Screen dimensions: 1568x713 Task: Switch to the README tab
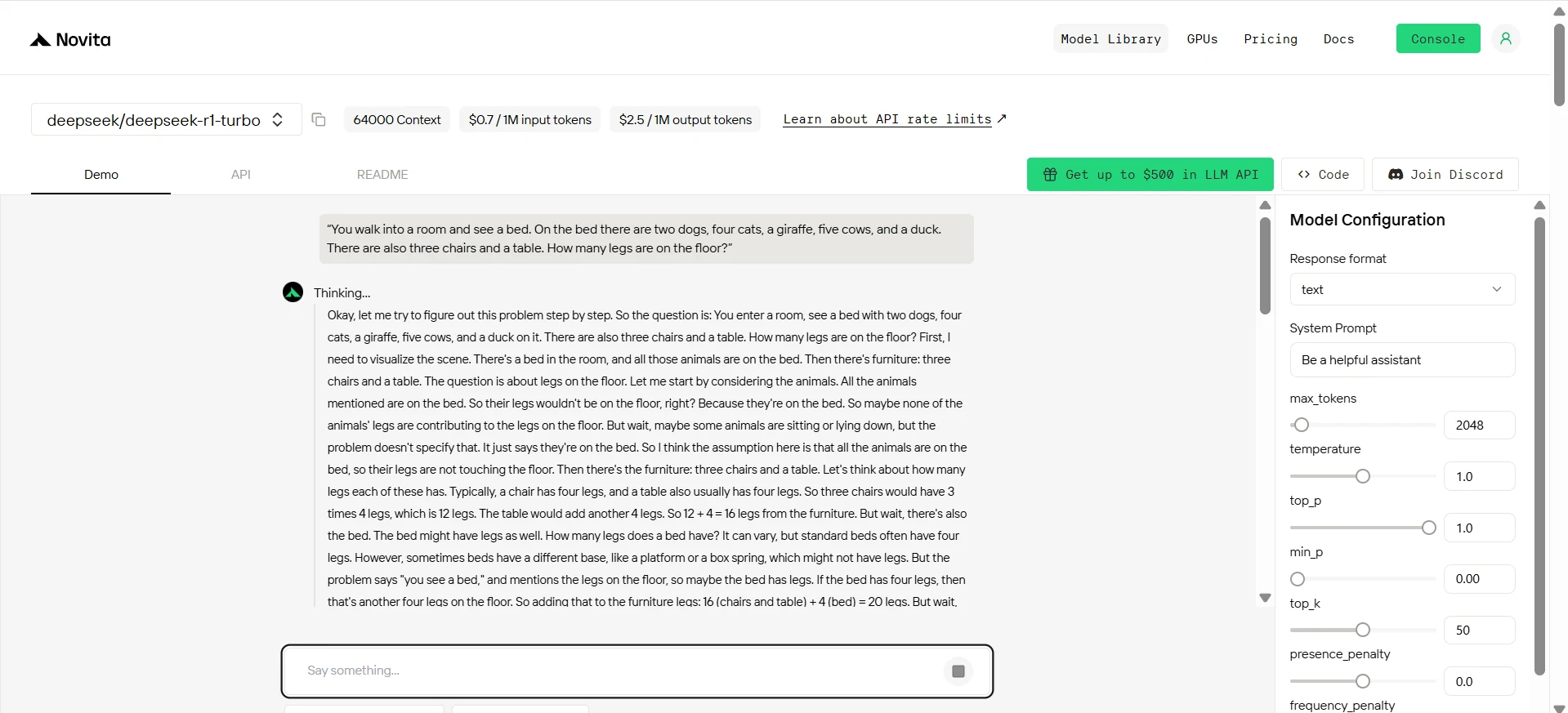coord(382,175)
